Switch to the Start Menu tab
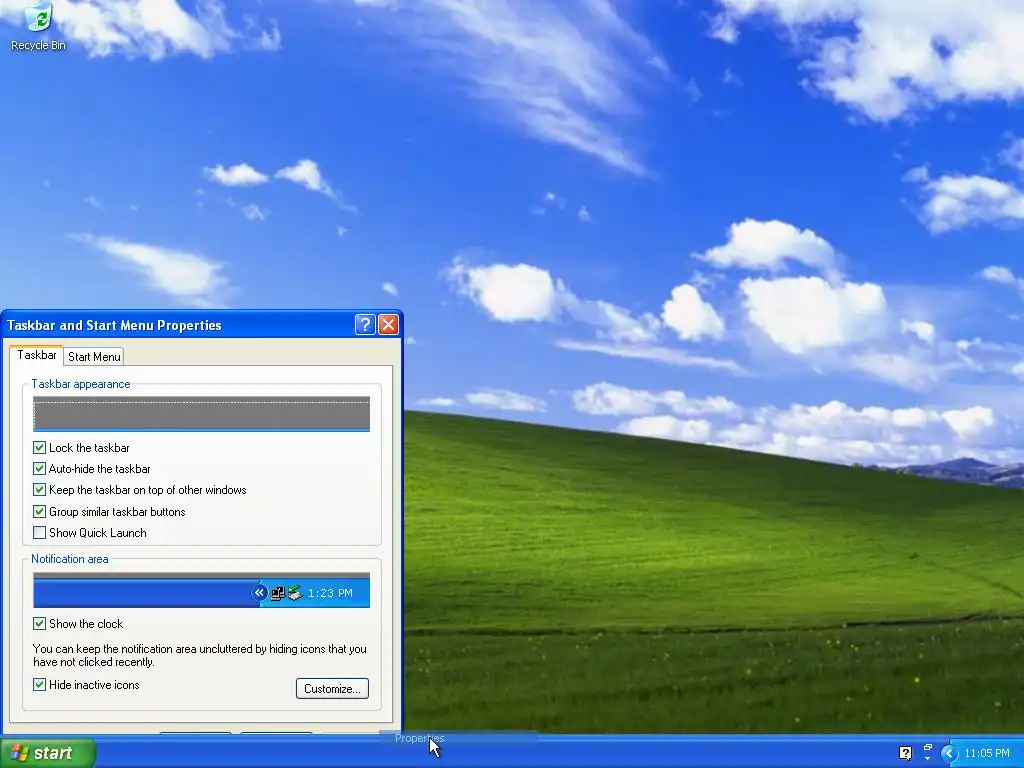Screen dimensions: 1024x768 [x=94, y=357]
